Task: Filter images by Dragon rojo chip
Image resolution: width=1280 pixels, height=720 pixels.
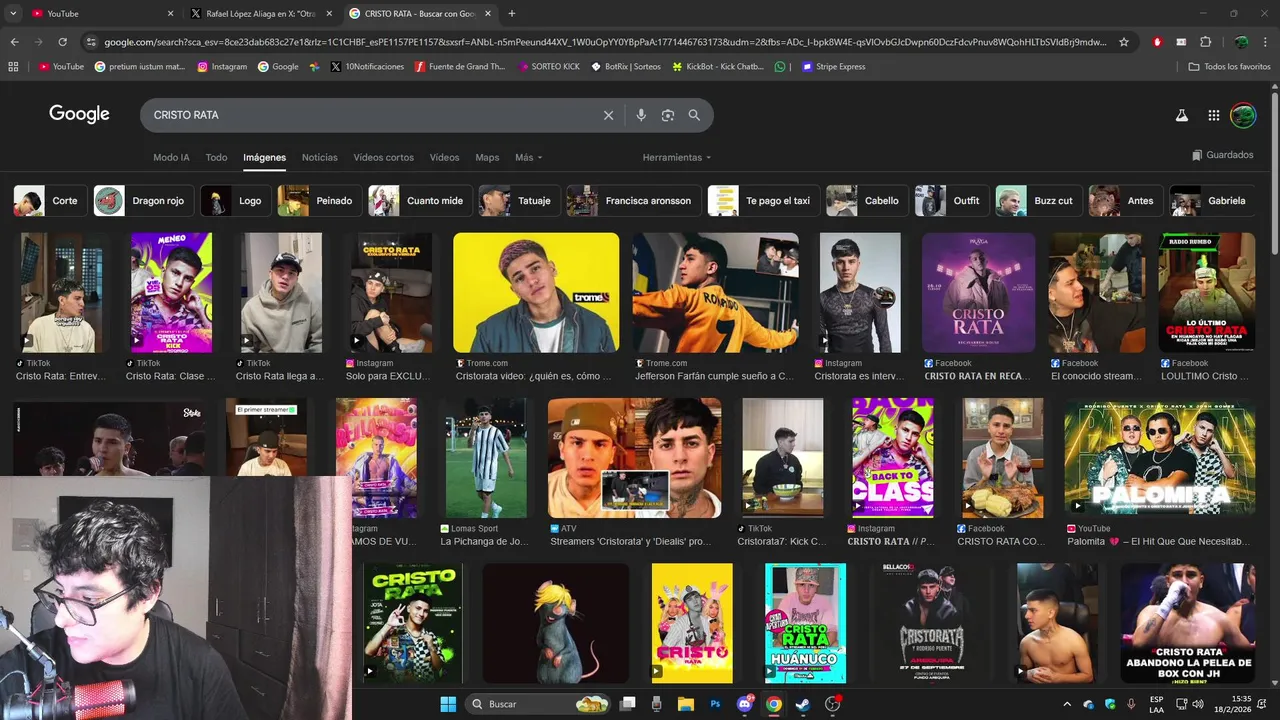Action: click(143, 201)
